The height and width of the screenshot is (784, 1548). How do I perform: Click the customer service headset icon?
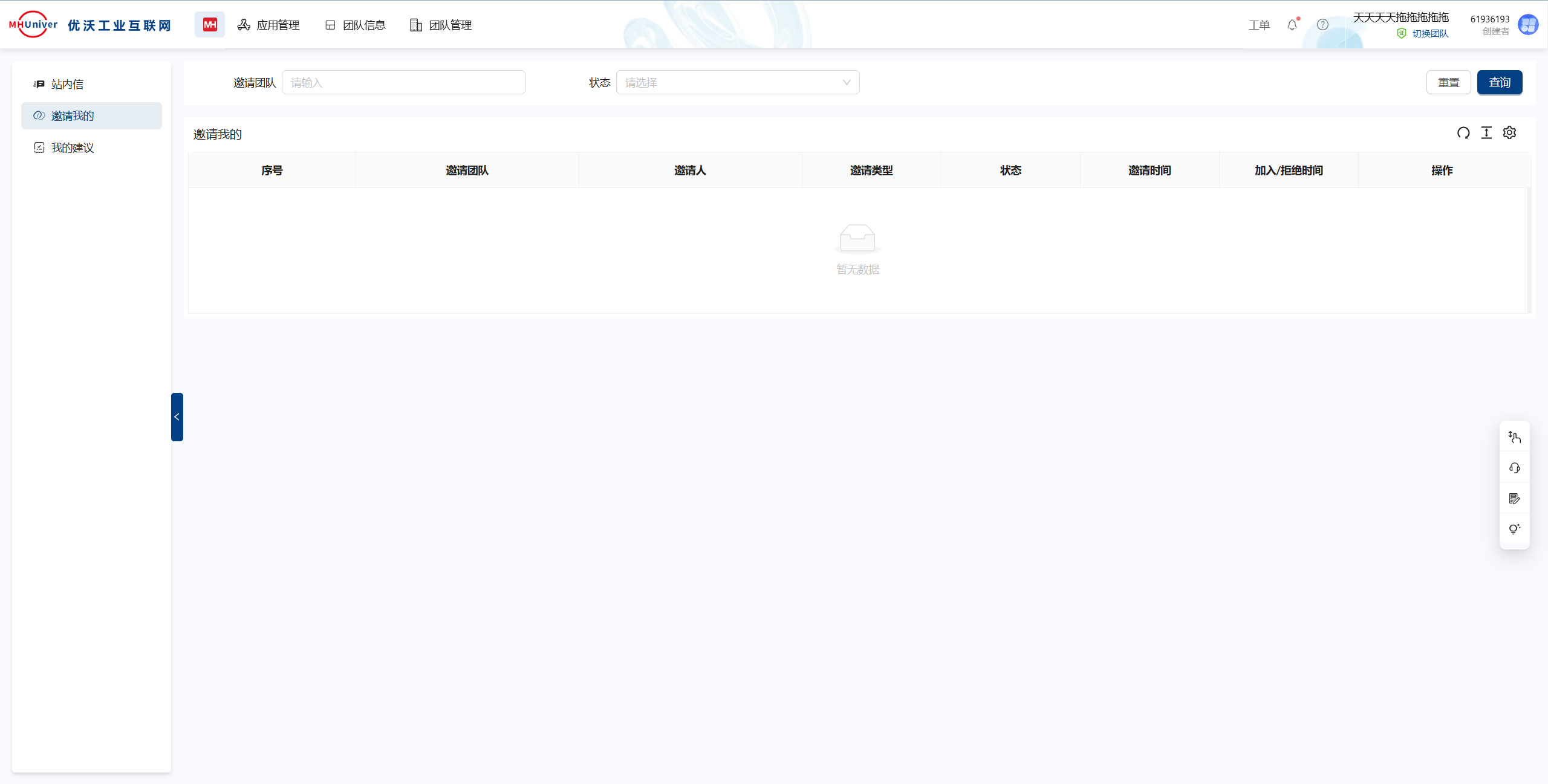click(1514, 468)
